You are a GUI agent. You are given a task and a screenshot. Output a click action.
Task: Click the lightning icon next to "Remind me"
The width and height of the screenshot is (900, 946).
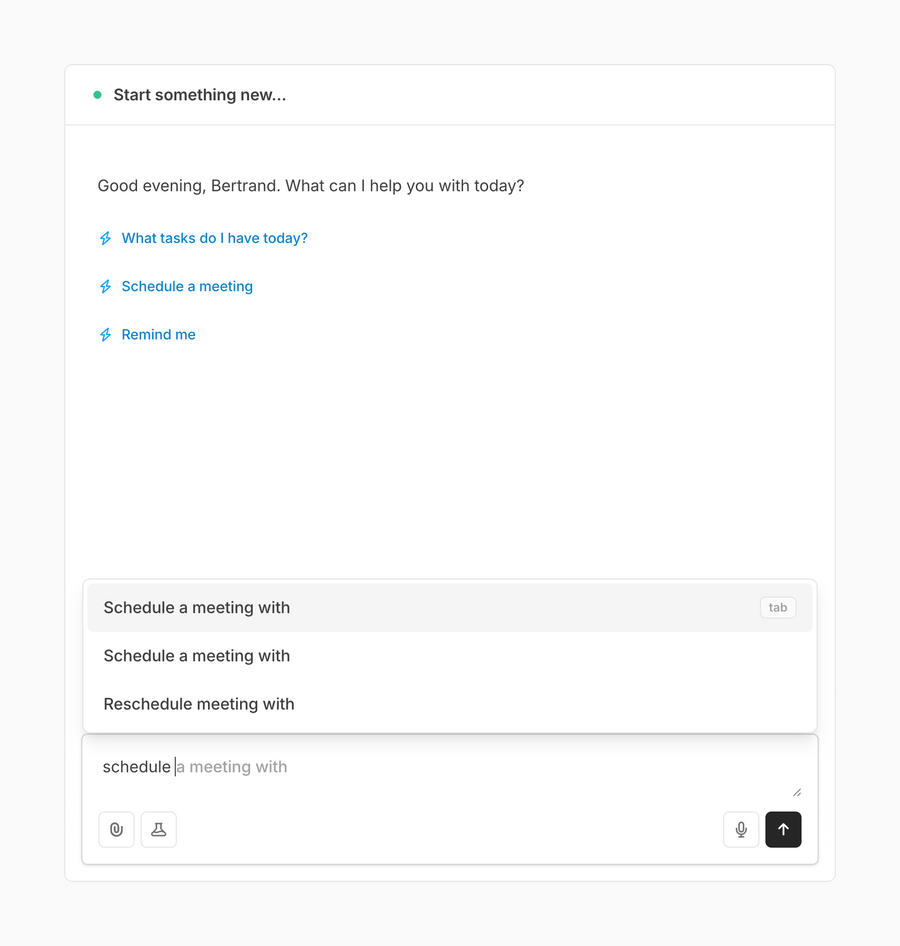105,334
